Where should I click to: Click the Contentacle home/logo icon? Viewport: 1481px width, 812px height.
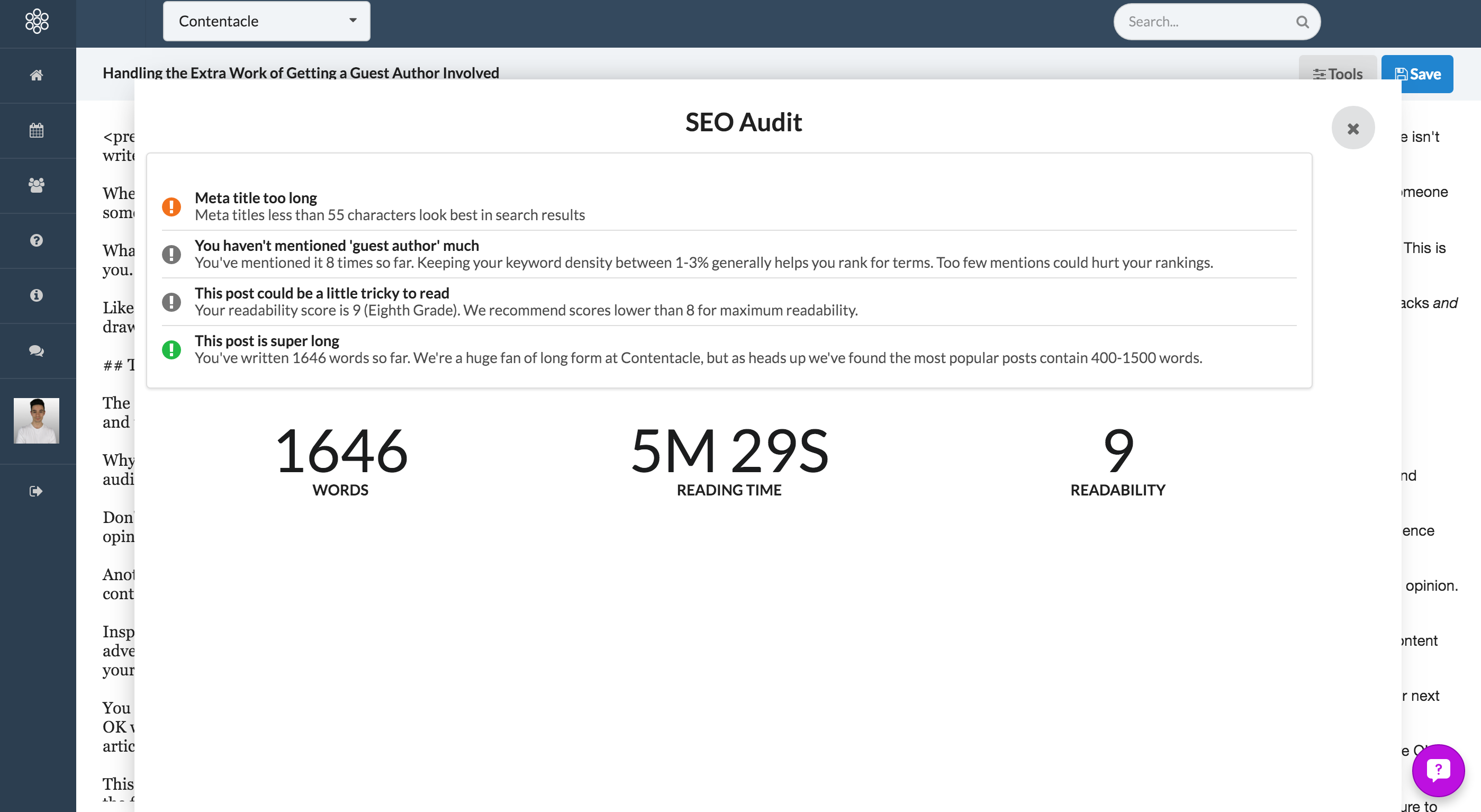pos(36,21)
